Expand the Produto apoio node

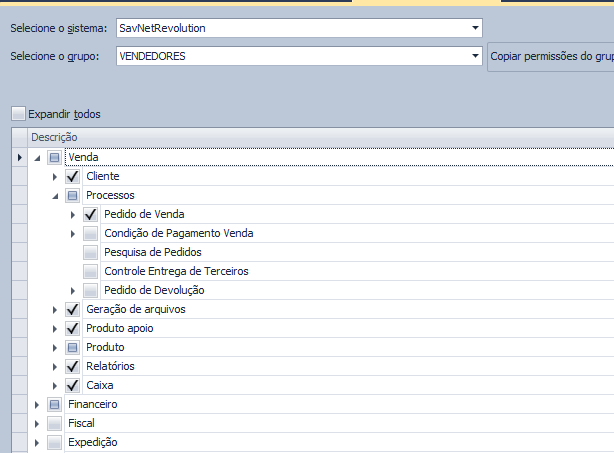(55, 329)
